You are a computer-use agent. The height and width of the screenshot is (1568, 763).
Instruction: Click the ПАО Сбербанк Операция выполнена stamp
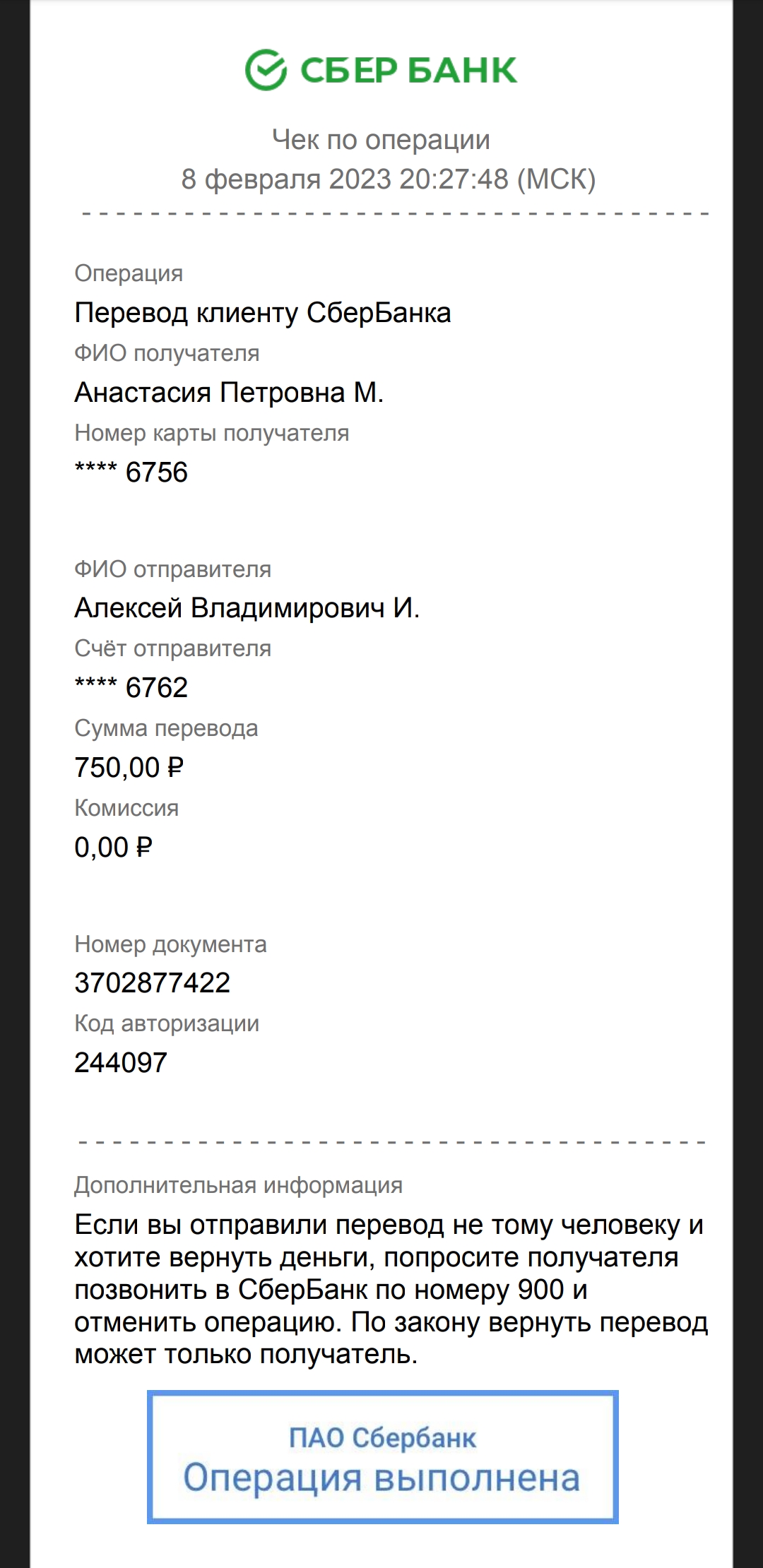[x=382, y=1457]
